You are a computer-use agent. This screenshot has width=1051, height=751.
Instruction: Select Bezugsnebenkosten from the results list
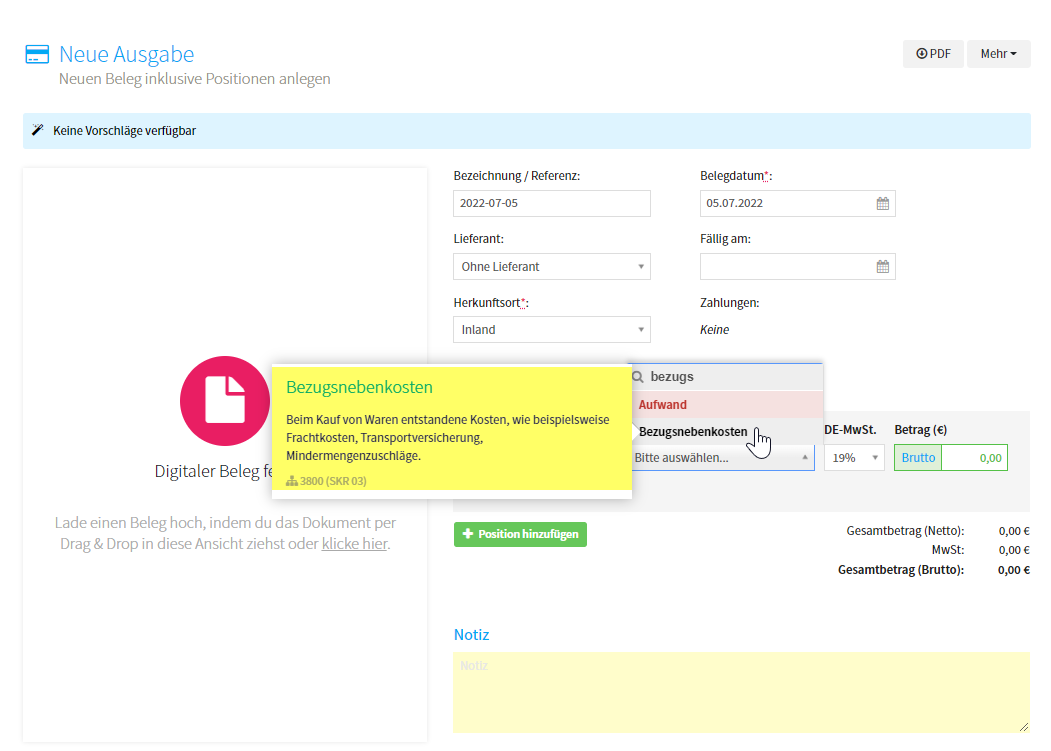tap(727, 431)
